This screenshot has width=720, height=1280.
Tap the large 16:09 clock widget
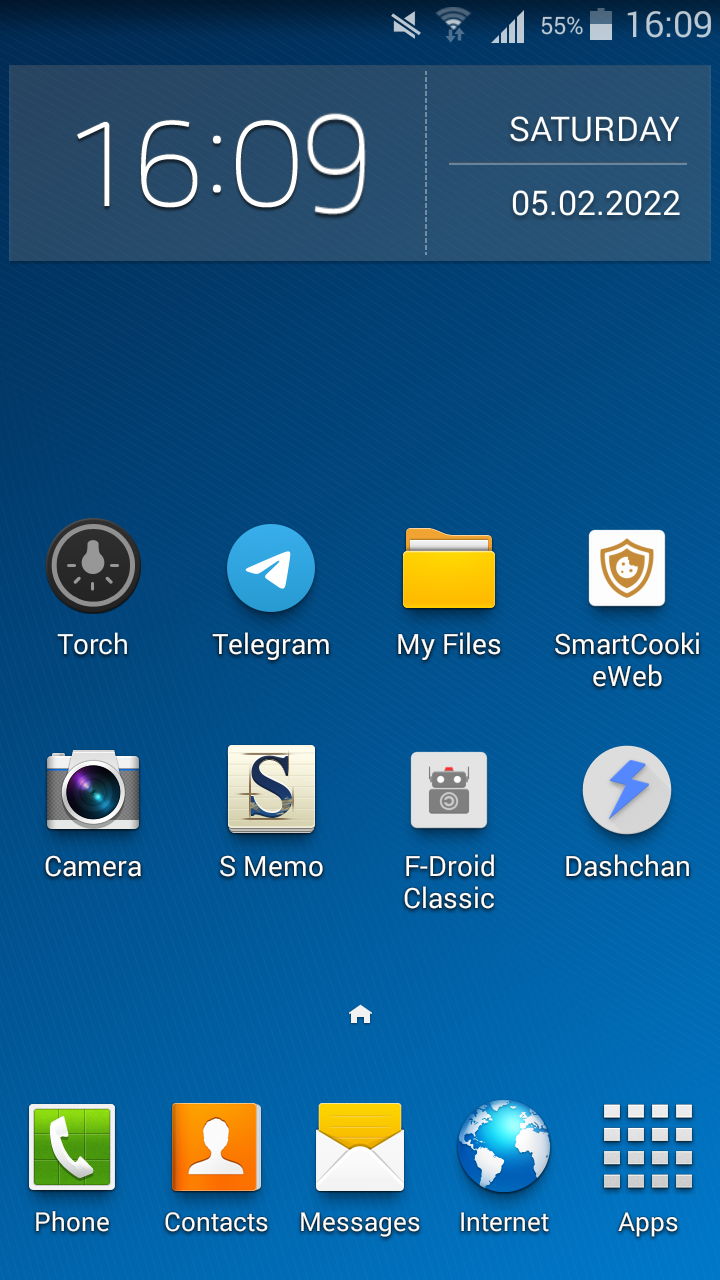click(x=221, y=163)
